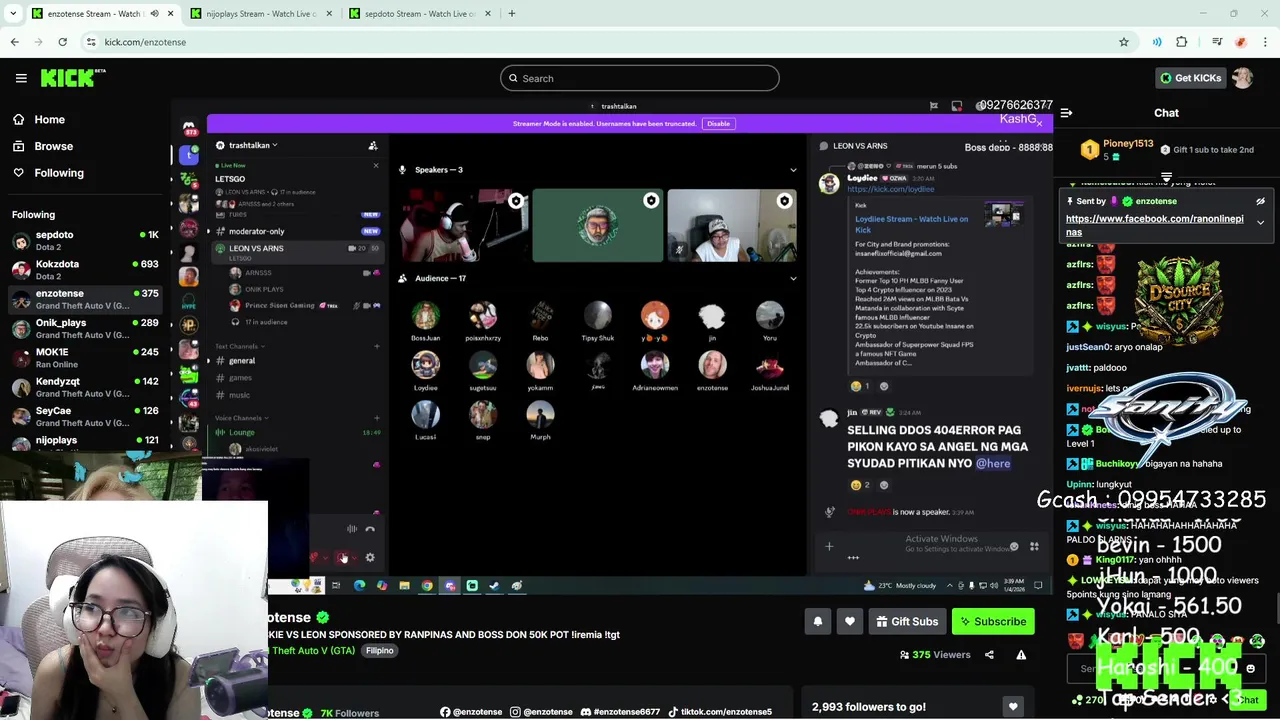Click the Filipino language tag
Screen dimensions: 1280x720
tap(380, 651)
